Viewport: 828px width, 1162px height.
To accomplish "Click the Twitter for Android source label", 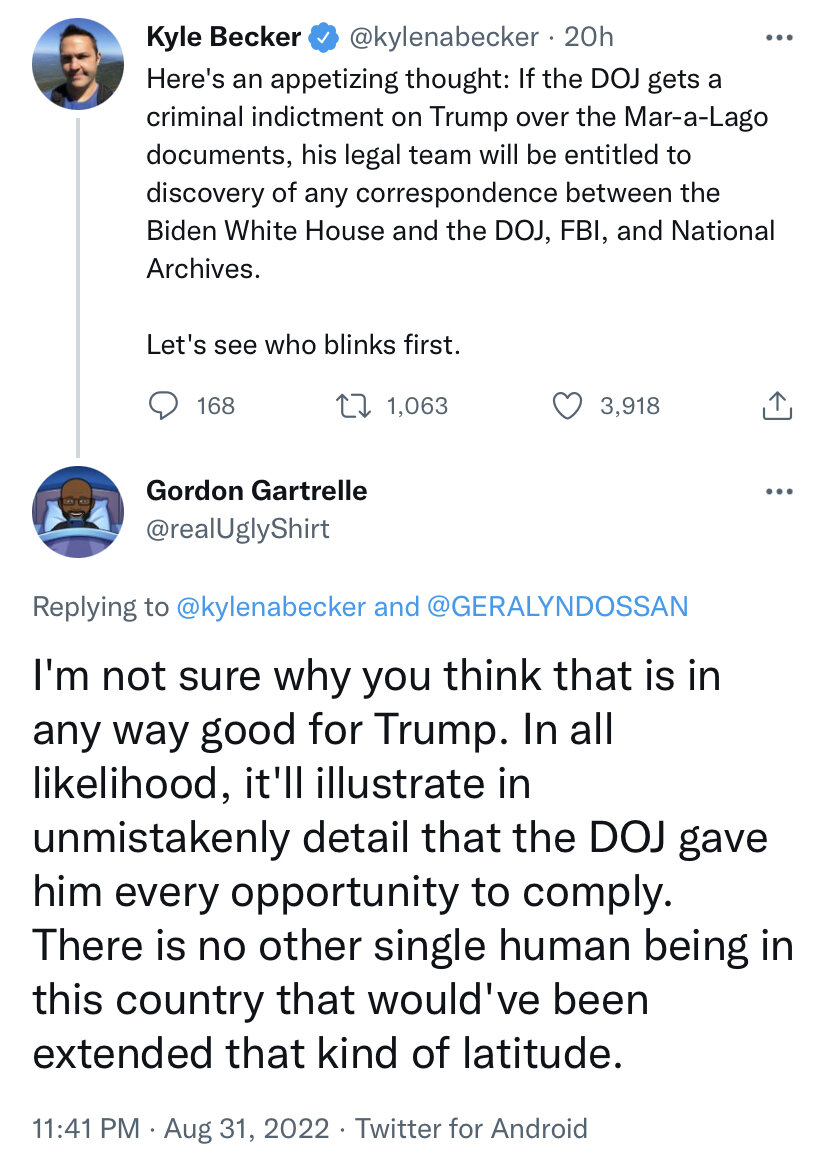I will [471, 1129].
